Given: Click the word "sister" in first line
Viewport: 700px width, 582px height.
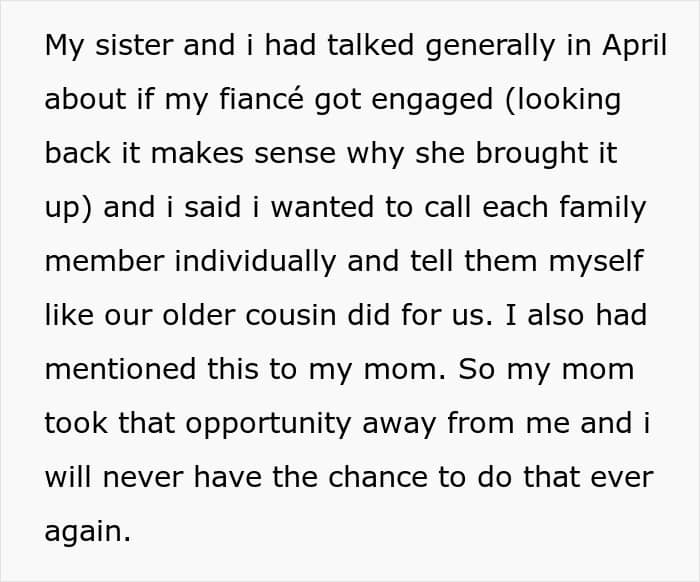Looking at the screenshot, I should click(x=134, y=46).
